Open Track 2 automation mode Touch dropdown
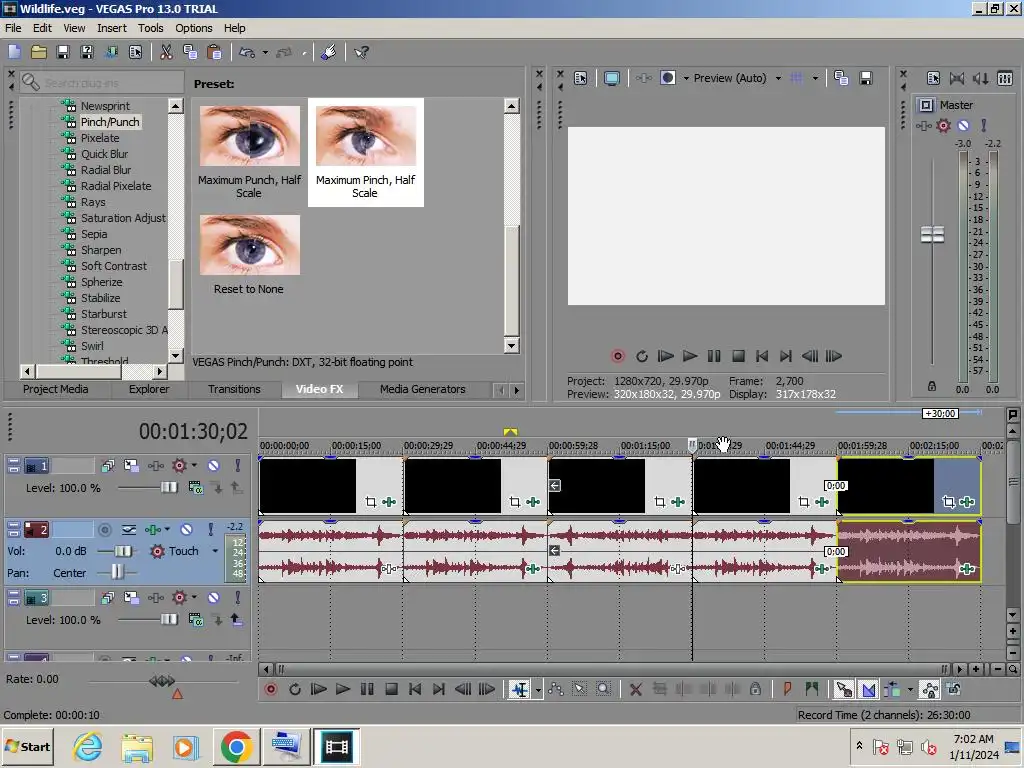1024x768 pixels. 215,551
